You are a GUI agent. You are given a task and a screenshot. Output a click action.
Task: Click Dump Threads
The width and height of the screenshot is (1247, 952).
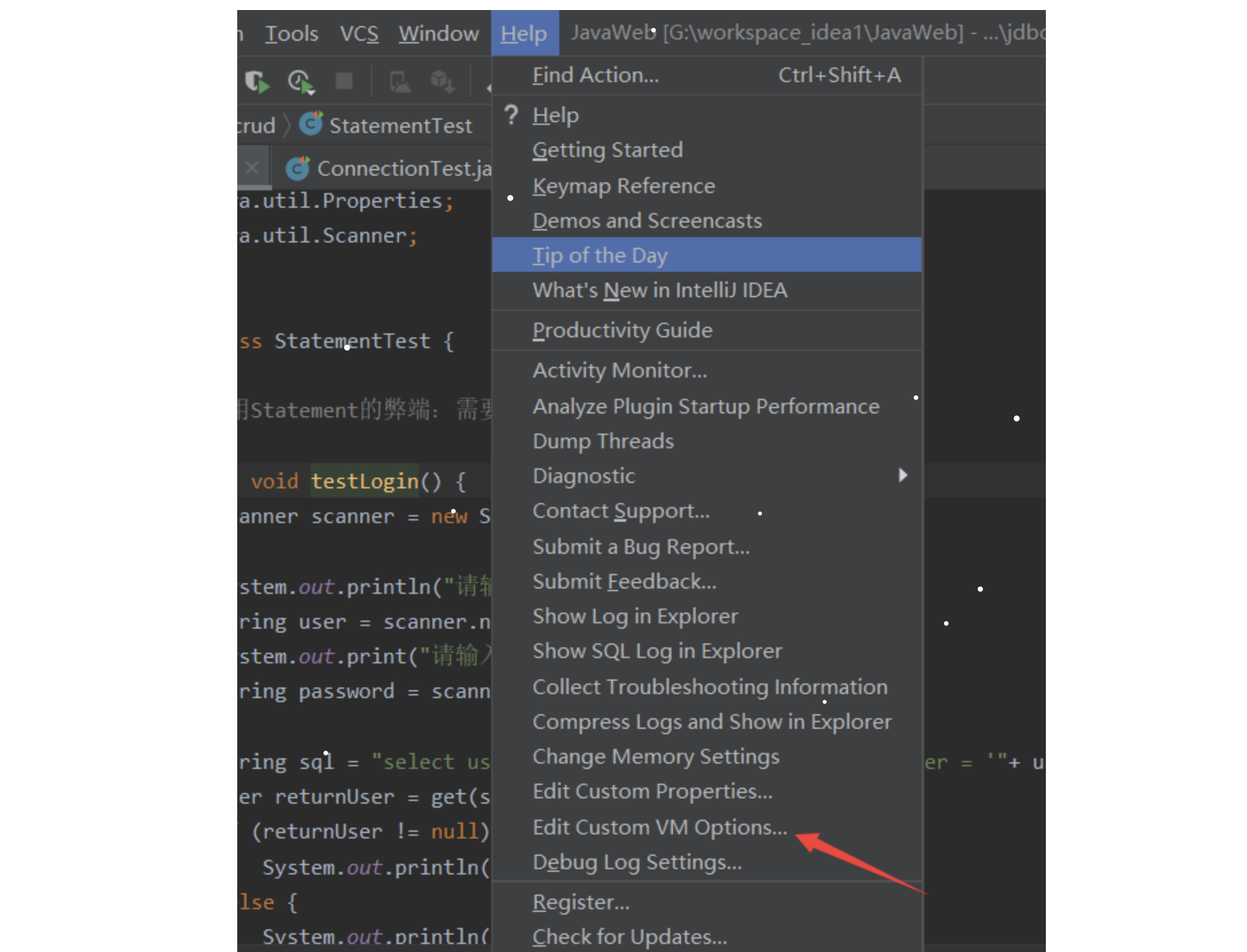pyautogui.click(x=707, y=440)
